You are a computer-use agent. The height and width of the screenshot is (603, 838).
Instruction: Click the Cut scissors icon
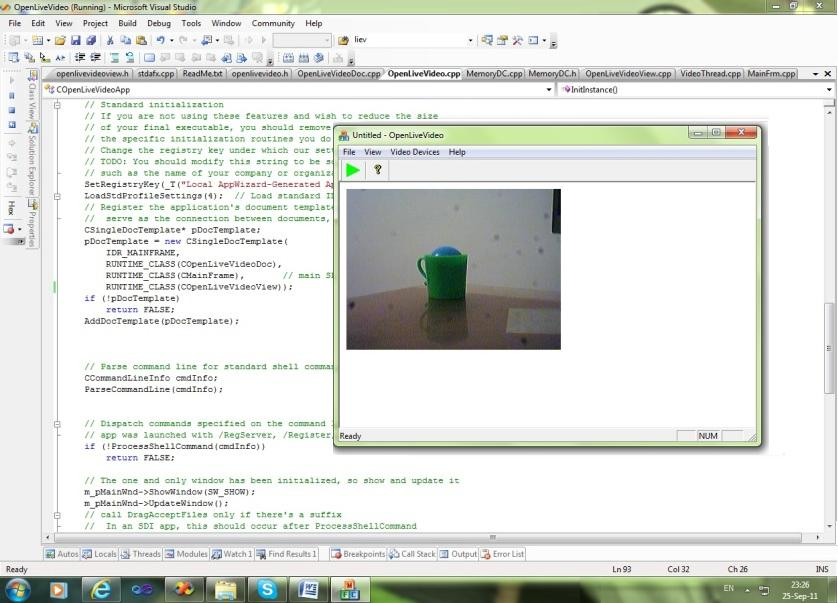[x=110, y=40]
